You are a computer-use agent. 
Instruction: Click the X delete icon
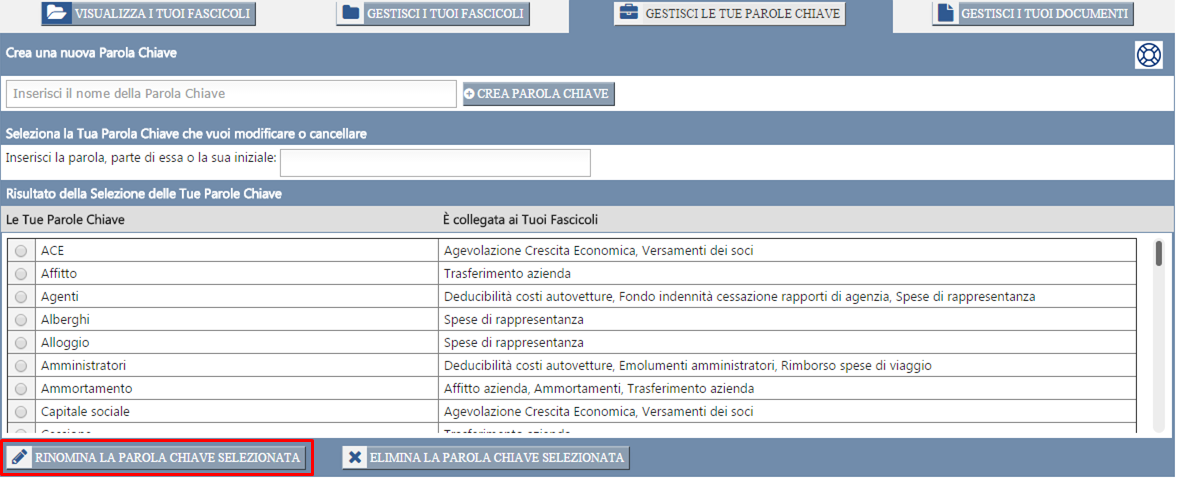click(x=355, y=458)
